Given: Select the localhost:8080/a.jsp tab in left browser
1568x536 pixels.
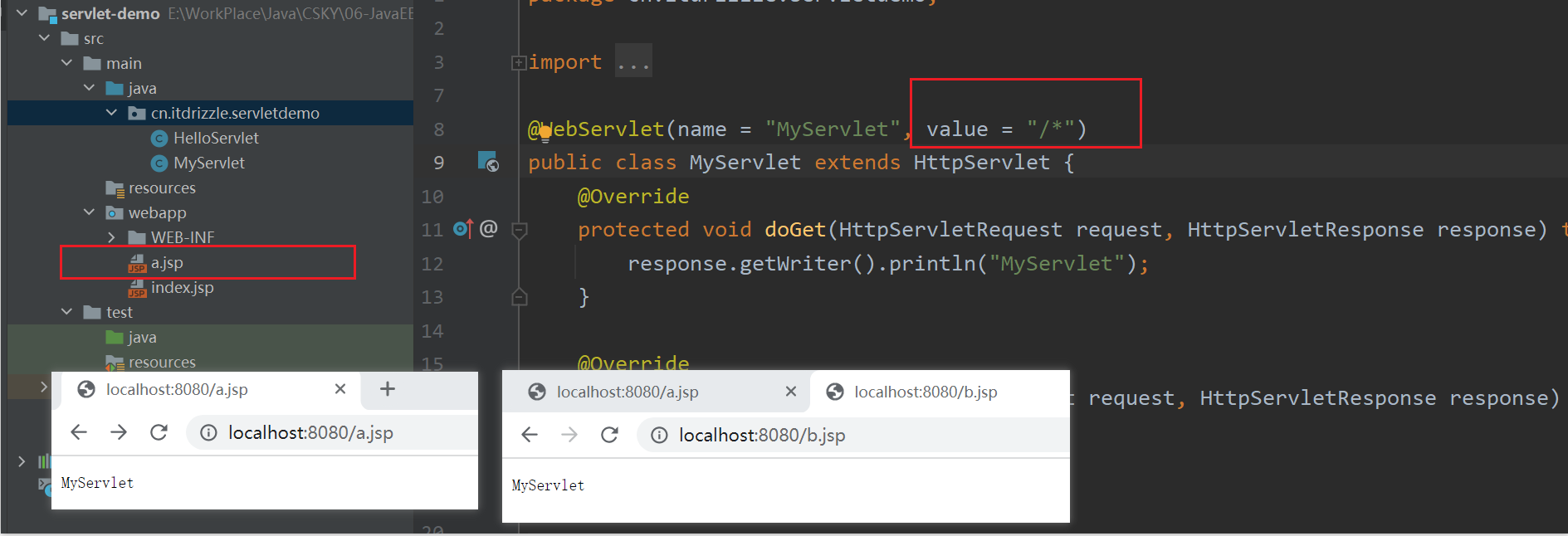Looking at the screenshot, I should [211, 390].
